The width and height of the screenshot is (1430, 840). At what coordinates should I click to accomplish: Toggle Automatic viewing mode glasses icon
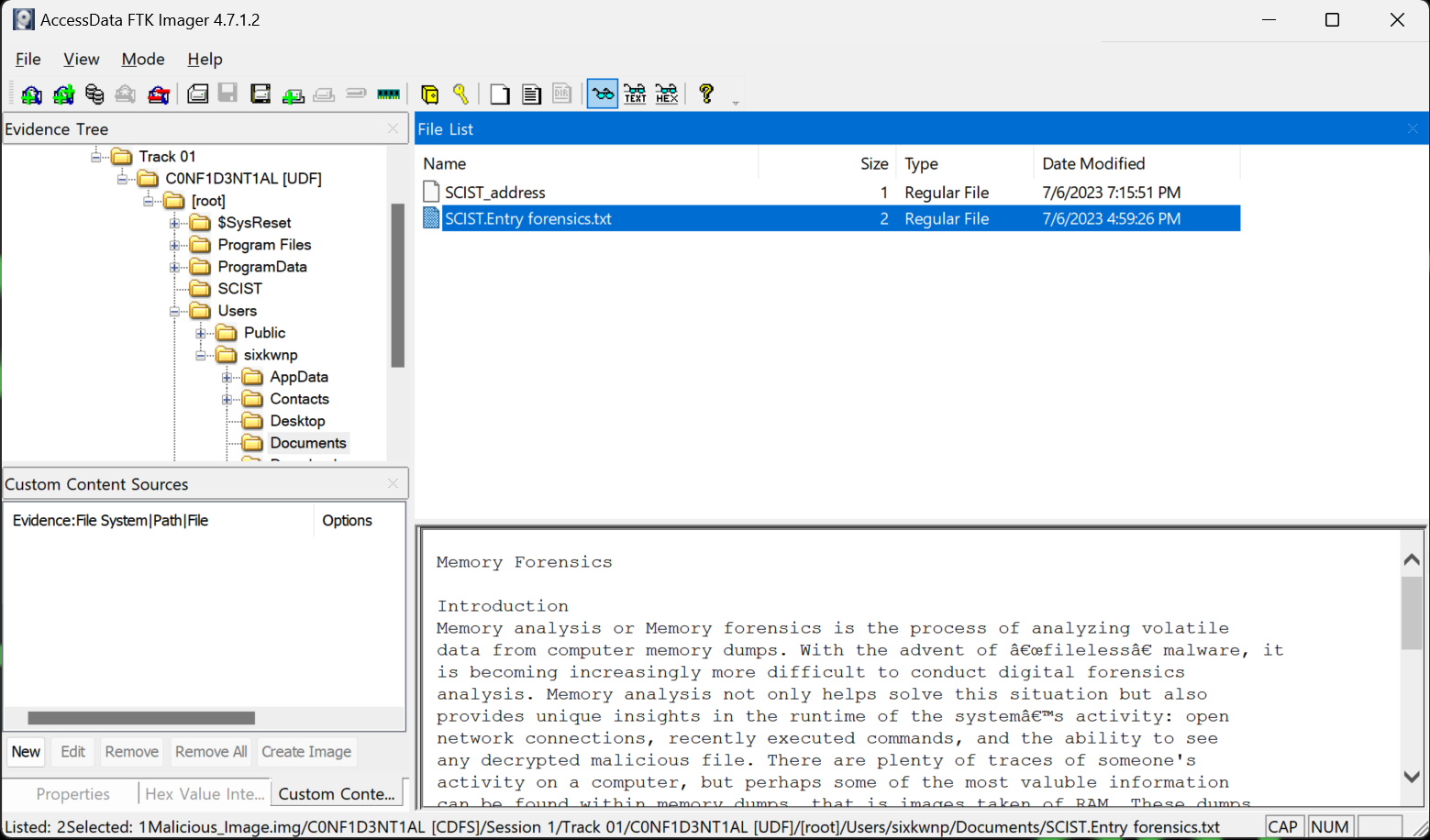coord(603,94)
